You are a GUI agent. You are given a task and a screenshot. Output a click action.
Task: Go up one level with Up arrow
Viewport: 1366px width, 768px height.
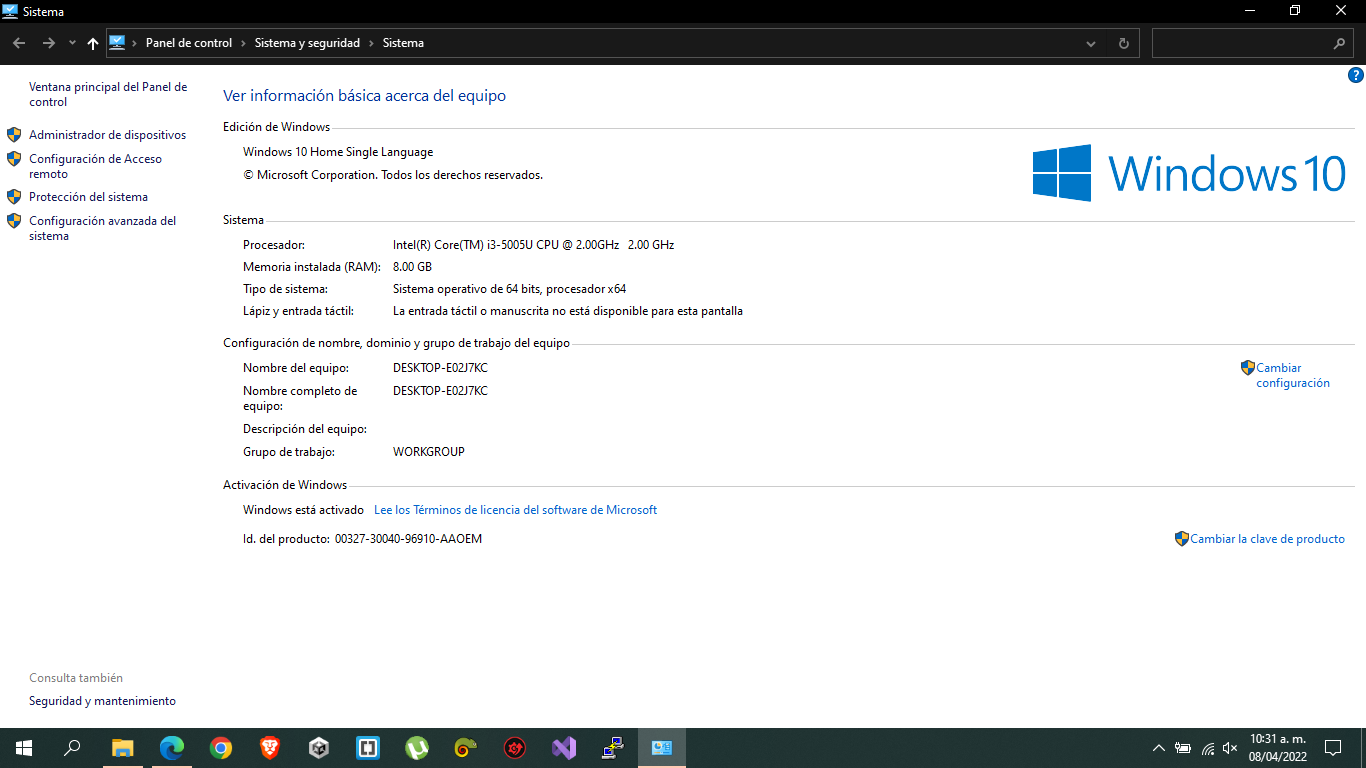tap(93, 43)
